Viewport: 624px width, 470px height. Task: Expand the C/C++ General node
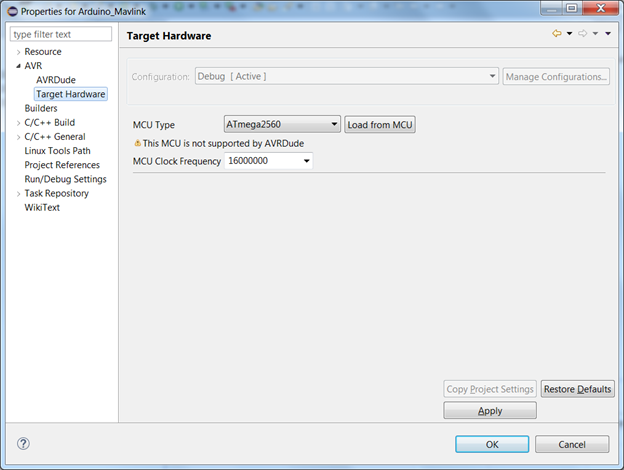pos(18,137)
